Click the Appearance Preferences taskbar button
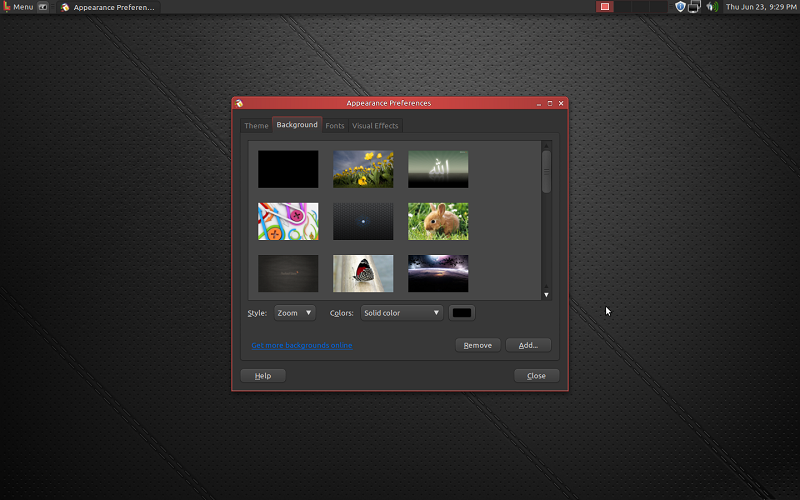Image resolution: width=800 pixels, height=500 pixels. (108, 7)
